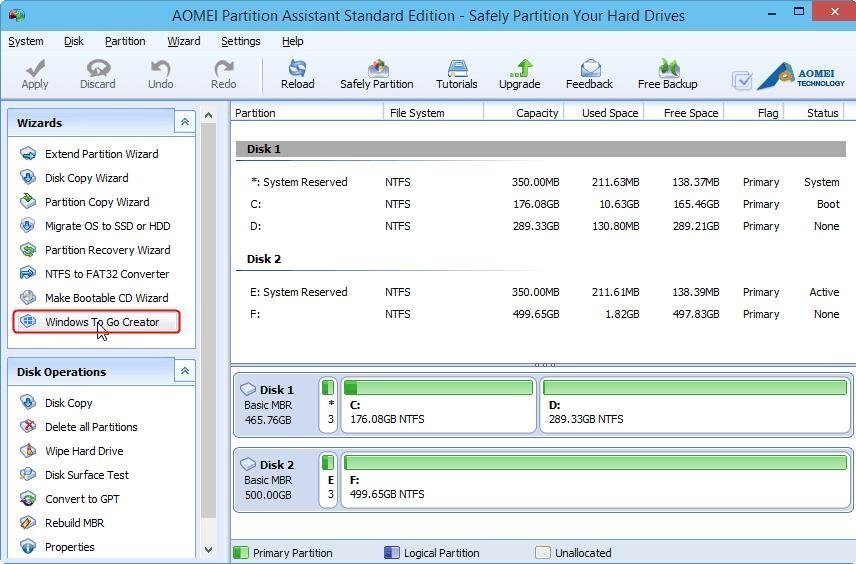Screen dimensions: 856x564
Task: Choose Delete all Partitions operation
Action: [x=80, y=427]
